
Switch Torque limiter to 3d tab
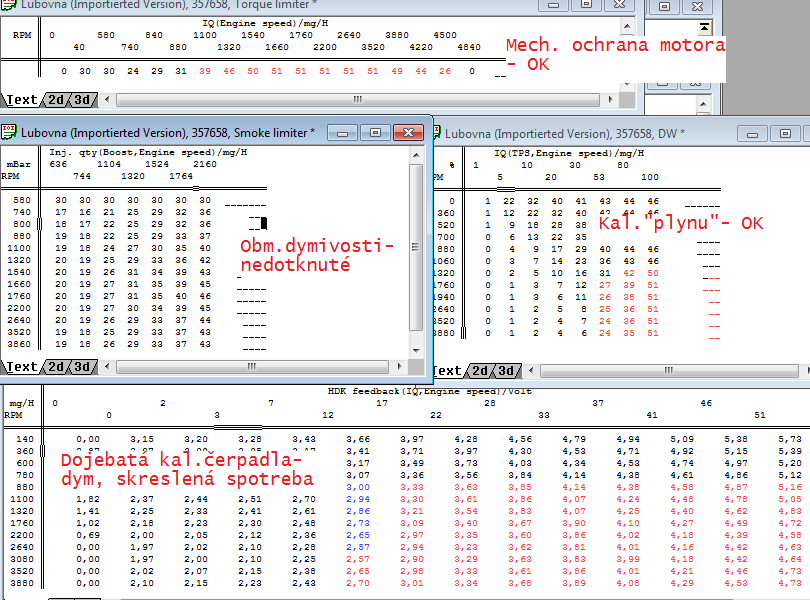tap(83, 100)
